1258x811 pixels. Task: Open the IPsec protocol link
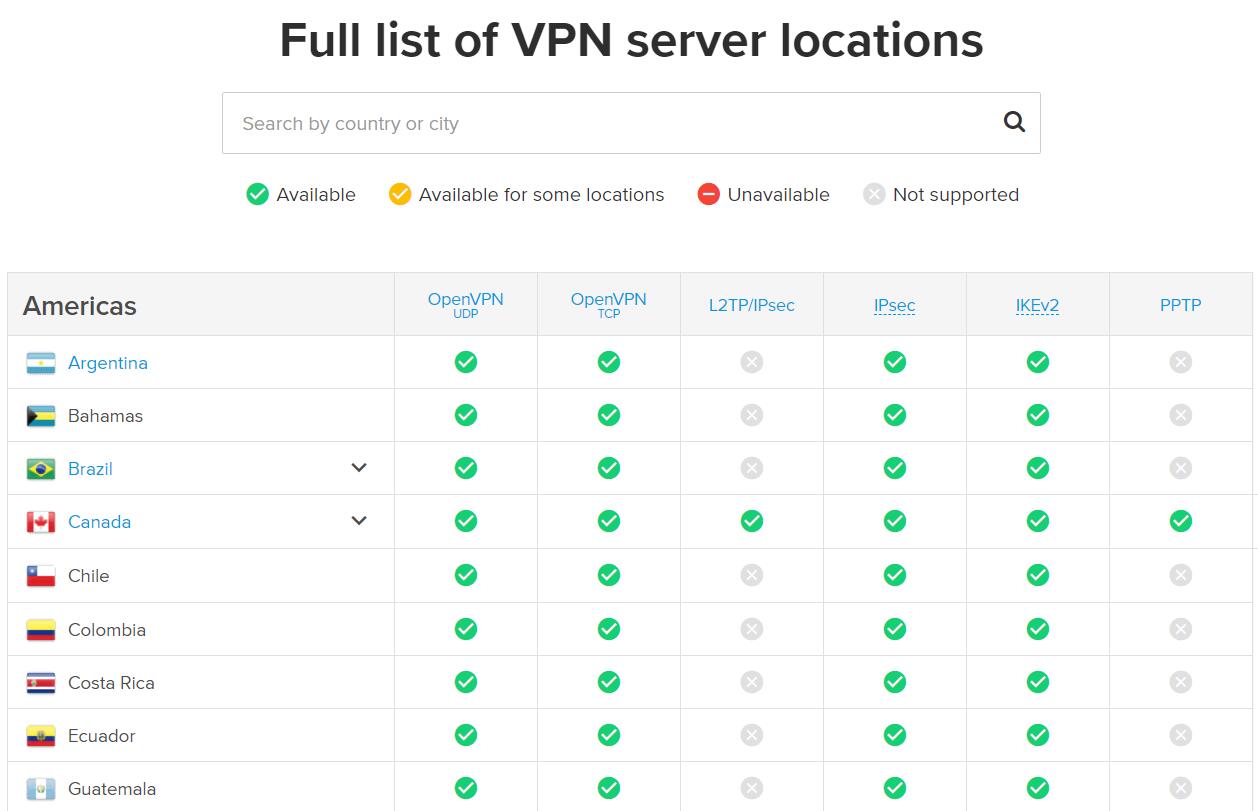point(894,306)
